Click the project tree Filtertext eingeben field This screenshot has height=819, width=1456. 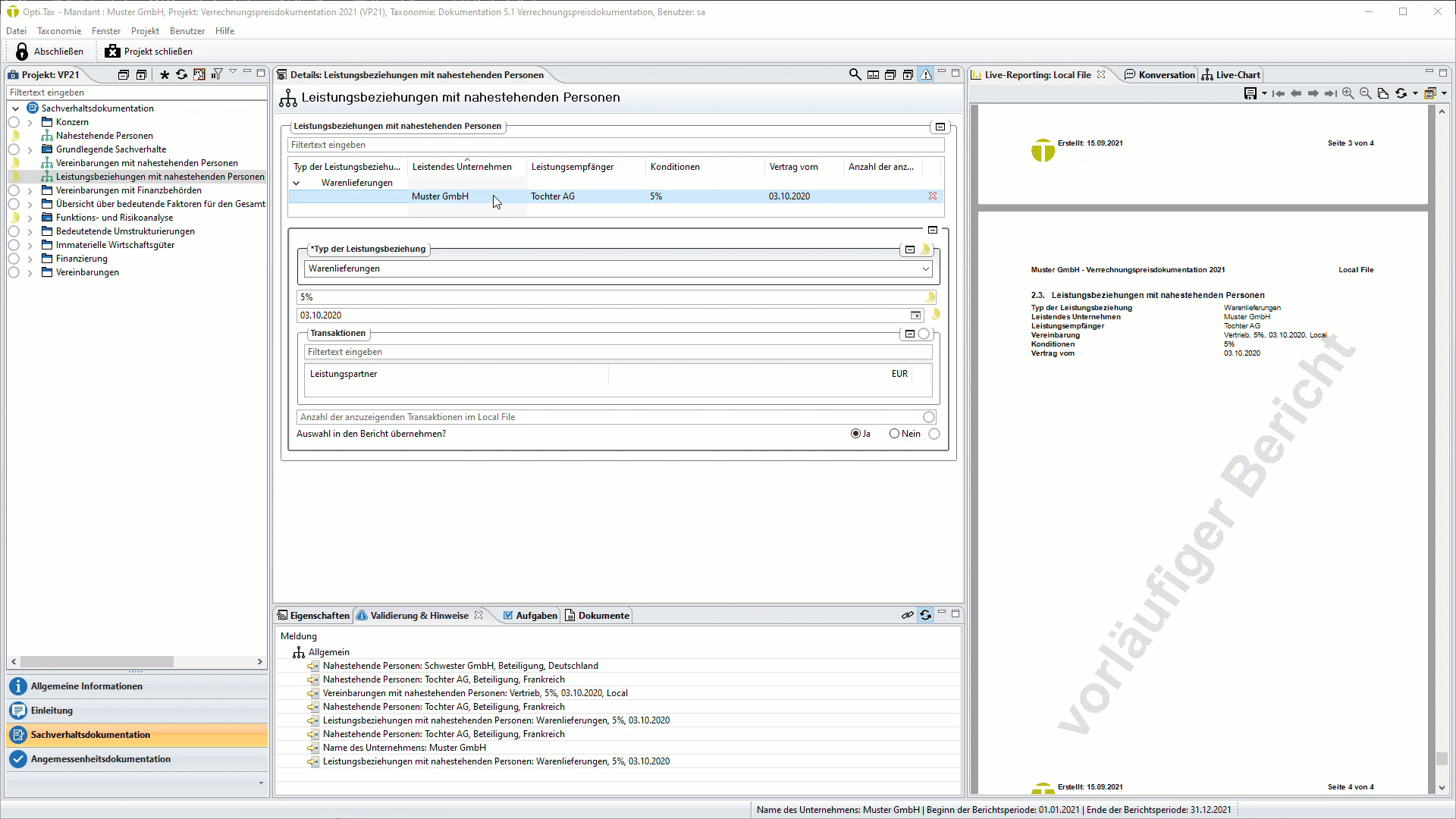(x=136, y=93)
